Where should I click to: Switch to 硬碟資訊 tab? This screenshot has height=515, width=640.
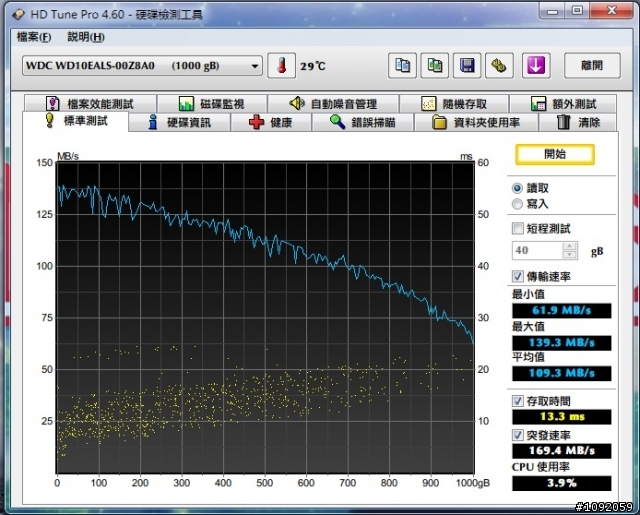pyautogui.click(x=180, y=122)
